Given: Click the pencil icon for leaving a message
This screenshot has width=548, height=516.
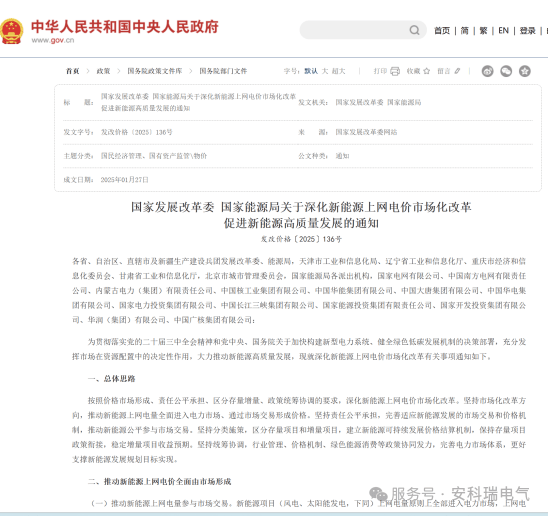Looking at the screenshot, I should (x=457, y=71).
